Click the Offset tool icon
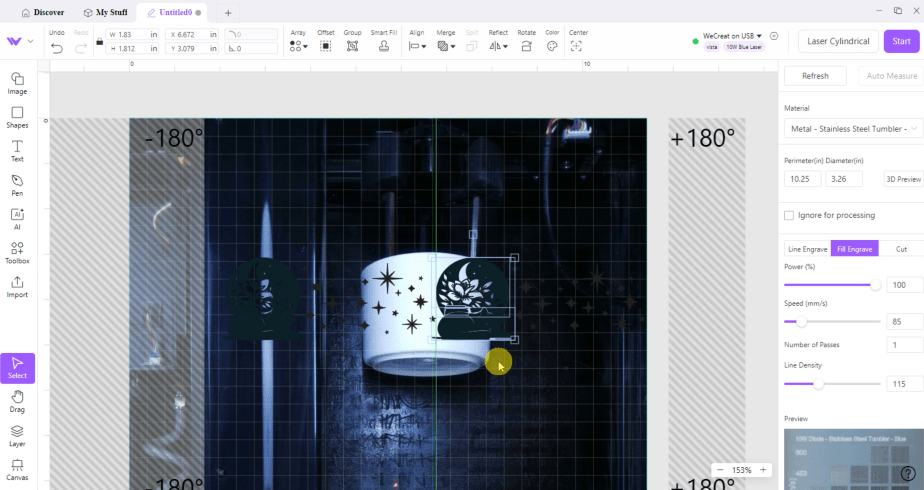924x490 pixels. pyautogui.click(x=326, y=46)
